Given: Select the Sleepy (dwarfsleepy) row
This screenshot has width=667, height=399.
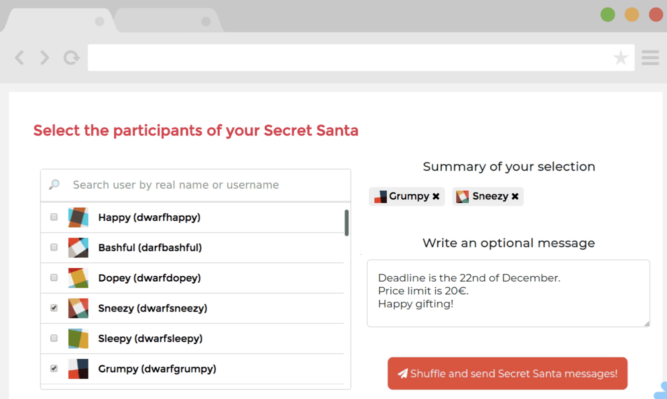Looking at the screenshot, I should click(x=192, y=339).
